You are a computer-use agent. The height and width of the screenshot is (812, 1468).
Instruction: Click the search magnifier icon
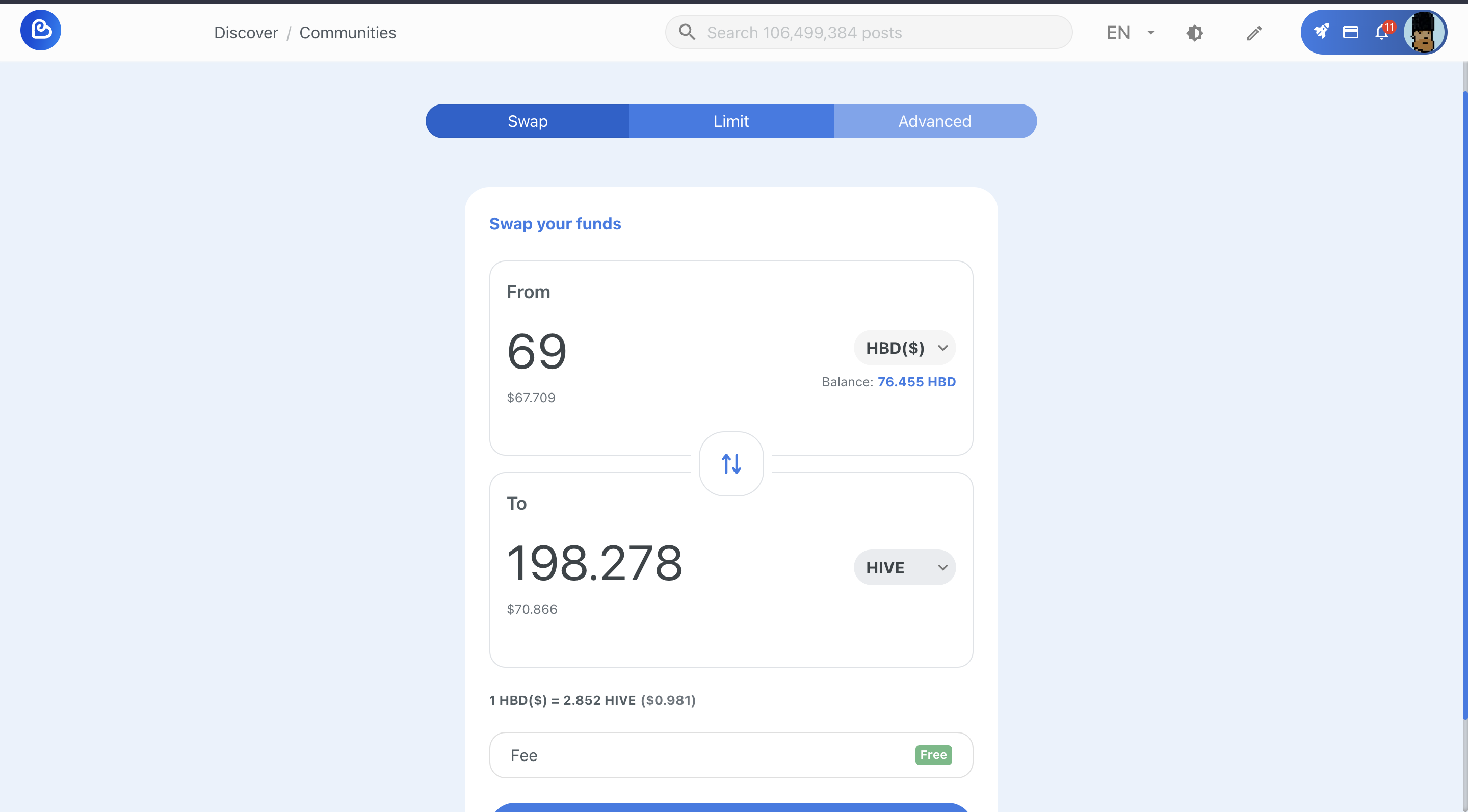(687, 32)
